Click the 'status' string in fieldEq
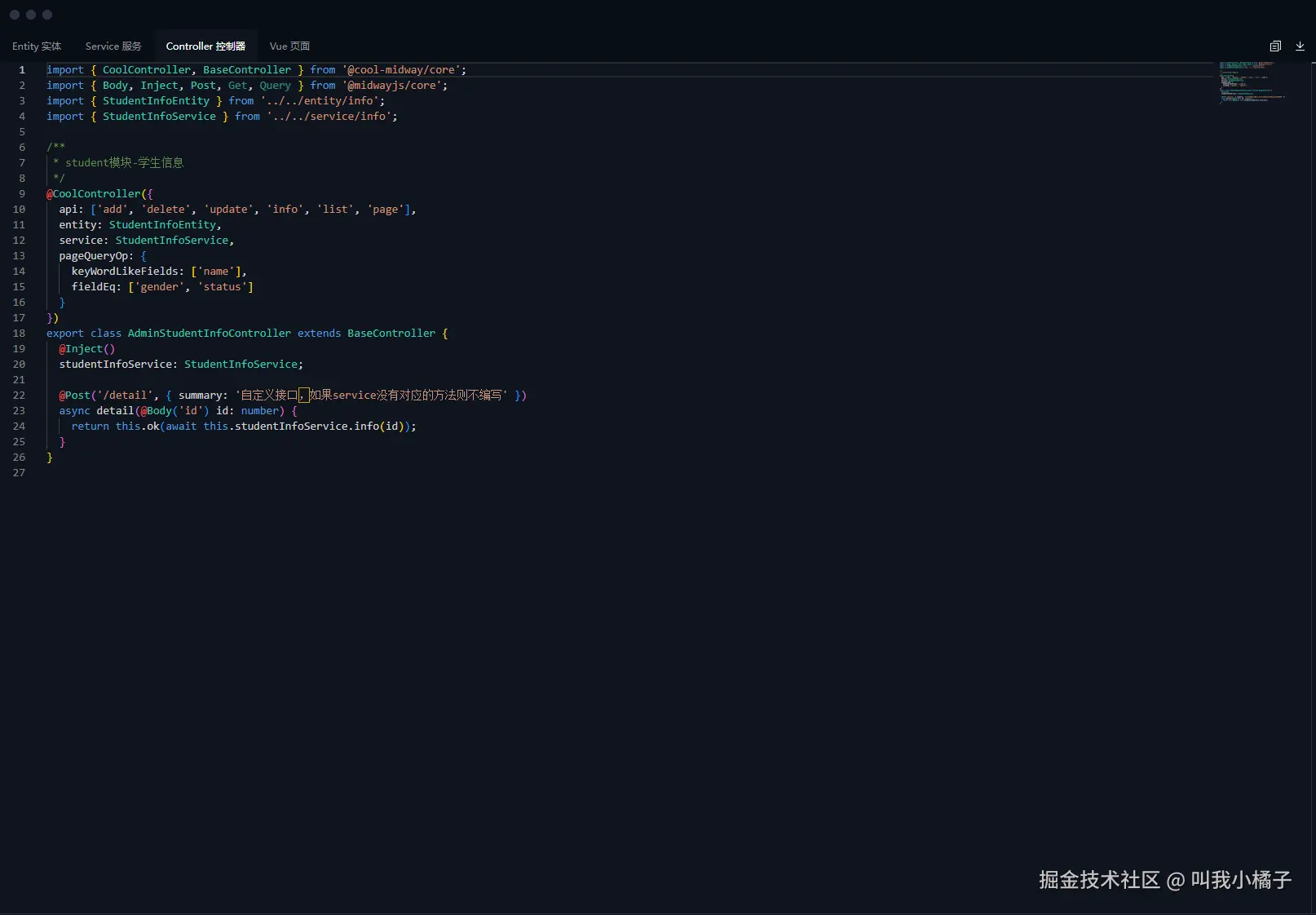The height and width of the screenshot is (915, 1316). (223, 287)
